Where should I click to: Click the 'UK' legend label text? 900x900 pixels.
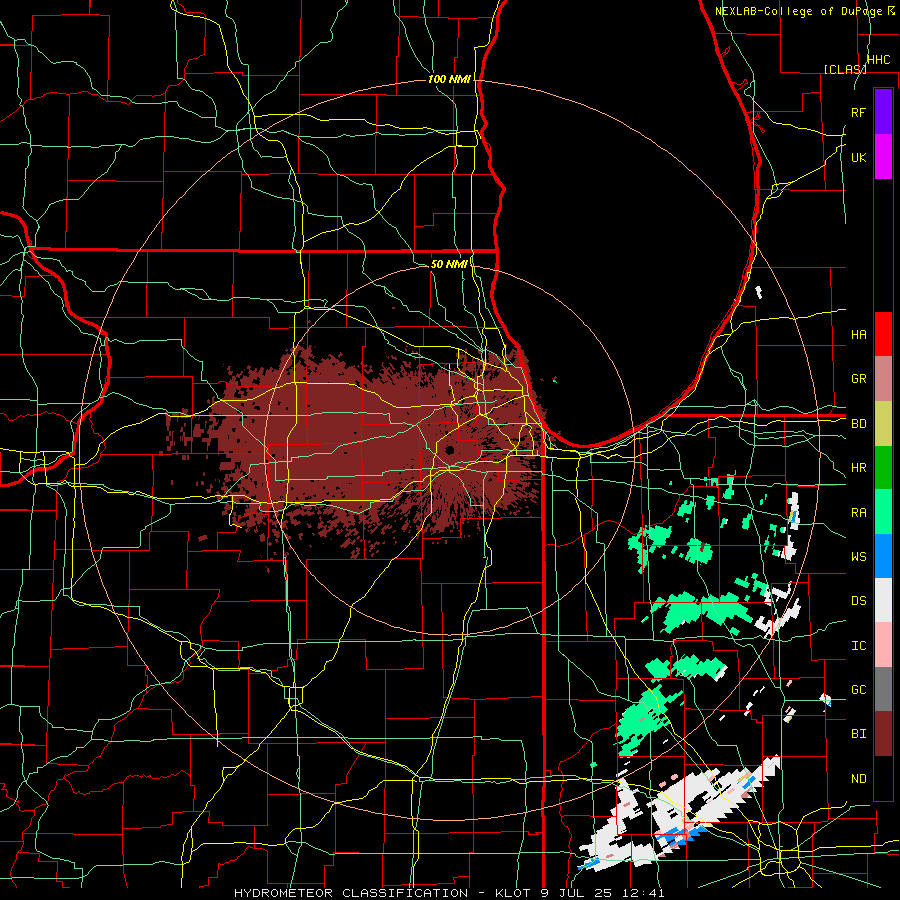pos(858,157)
